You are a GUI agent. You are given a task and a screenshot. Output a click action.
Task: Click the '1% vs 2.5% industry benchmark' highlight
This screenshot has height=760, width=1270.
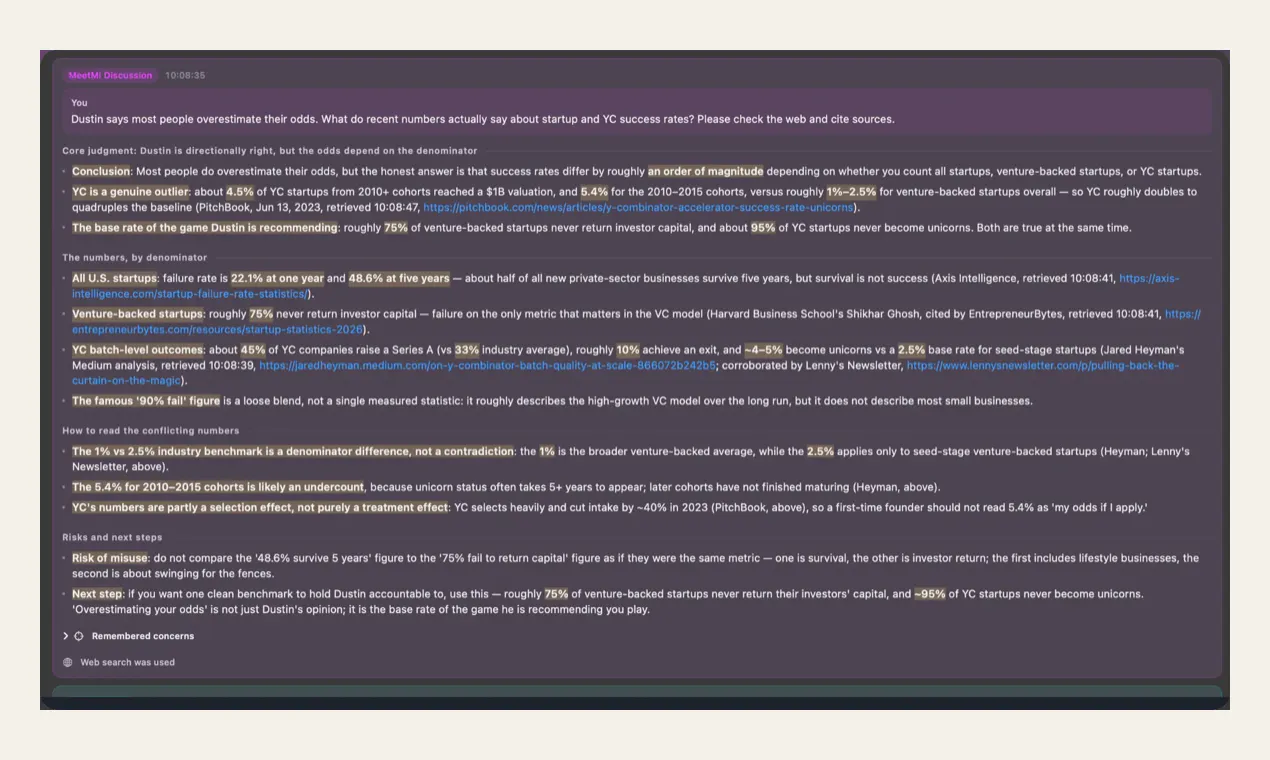(x=293, y=452)
